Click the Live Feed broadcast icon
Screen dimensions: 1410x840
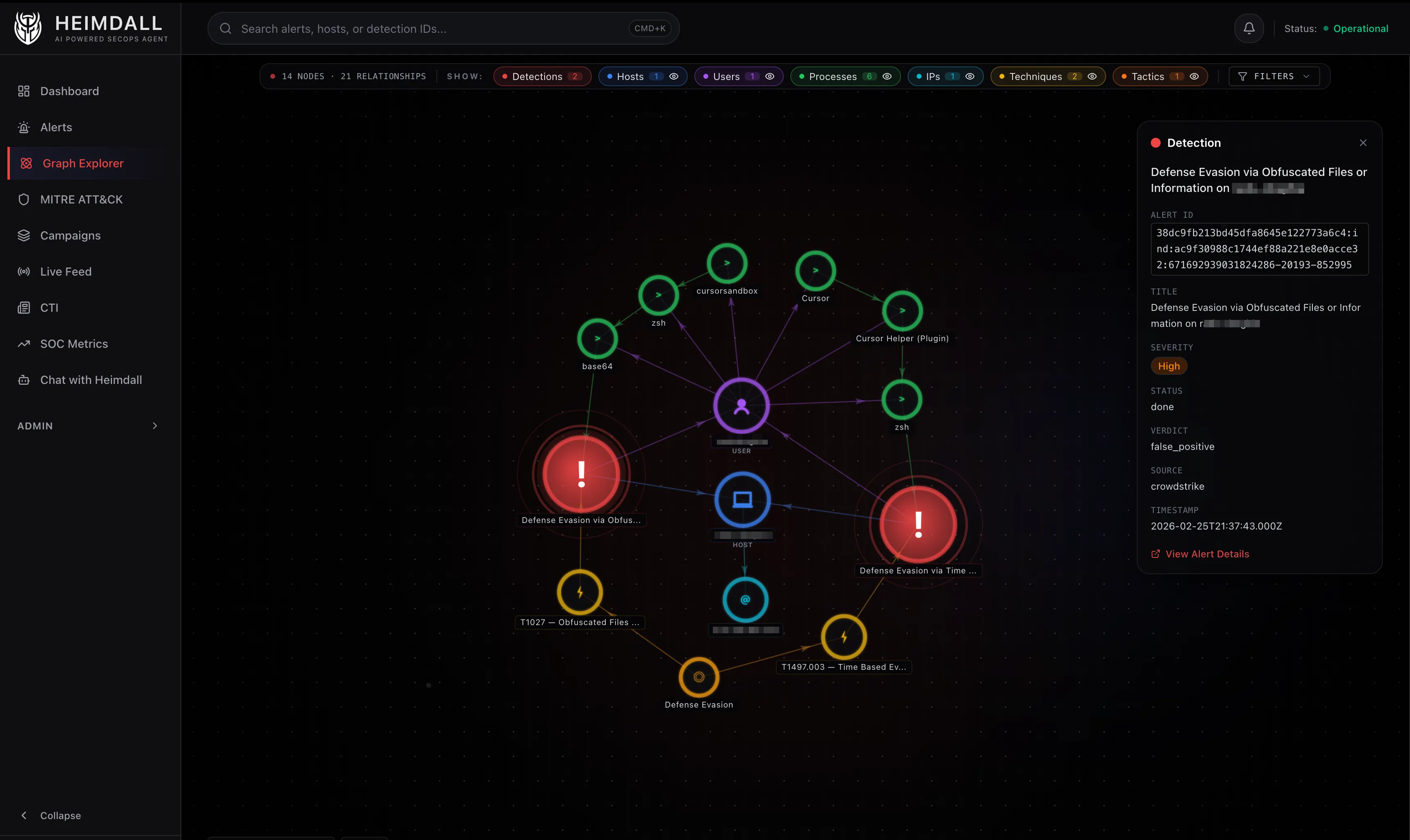pos(23,272)
